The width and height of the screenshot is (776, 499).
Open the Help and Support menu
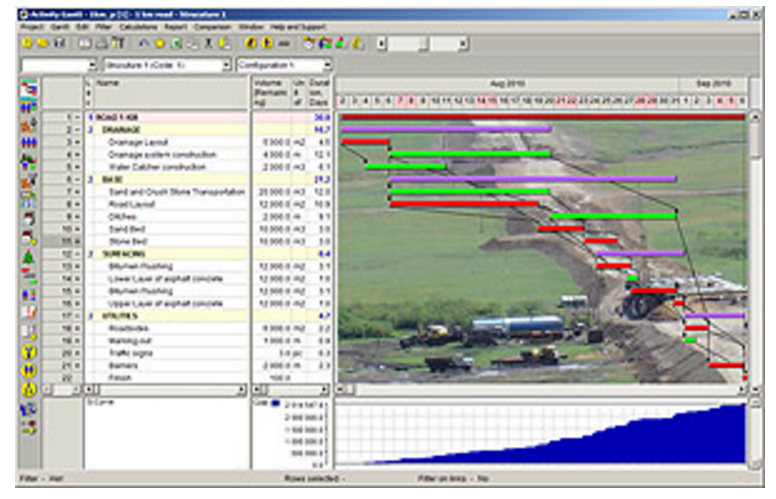[x=298, y=27]
